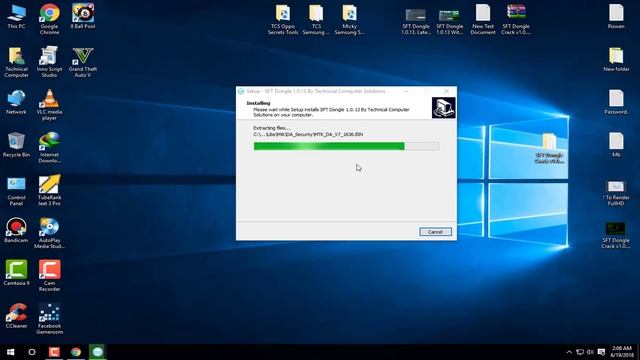
Task: Open the TCS Samsung folder
Action: click(x=316, y=20)
